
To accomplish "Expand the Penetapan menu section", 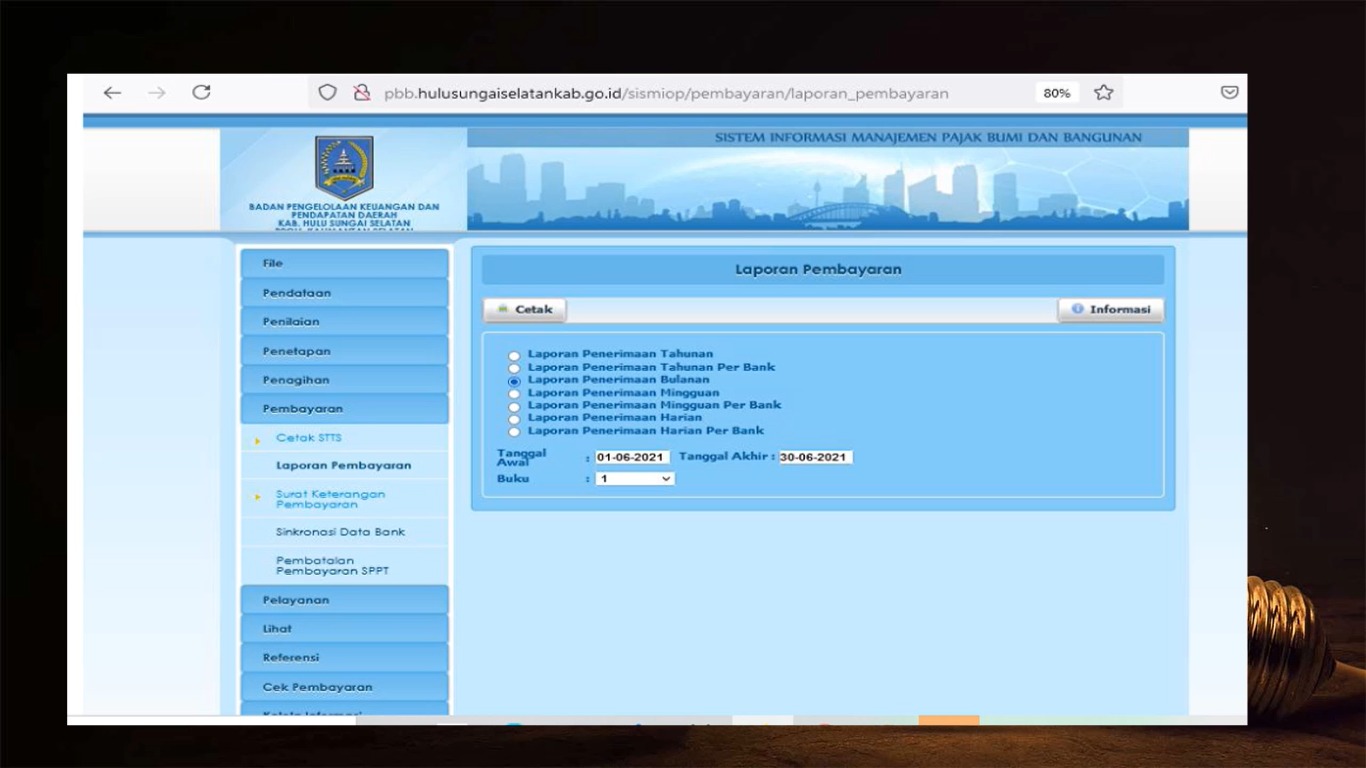I will pos(344,351).
